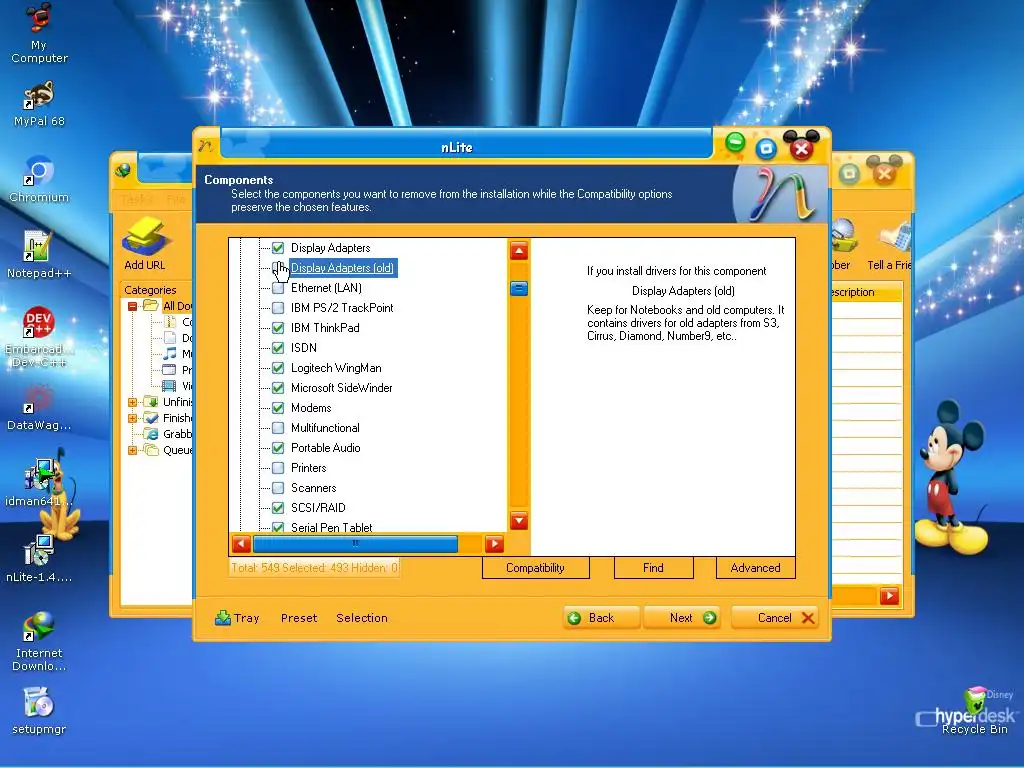Select All Downloads folder in Categories
The width and height of the screenshot is (1024, 768).
tap(152, 306)
